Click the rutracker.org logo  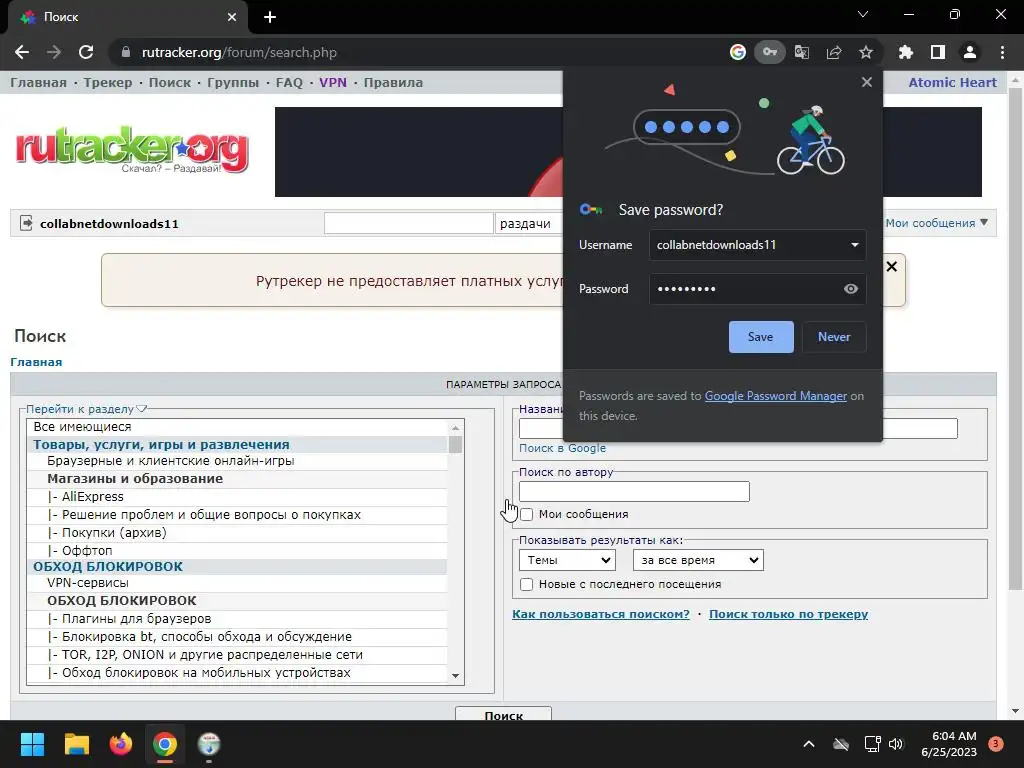132,150
